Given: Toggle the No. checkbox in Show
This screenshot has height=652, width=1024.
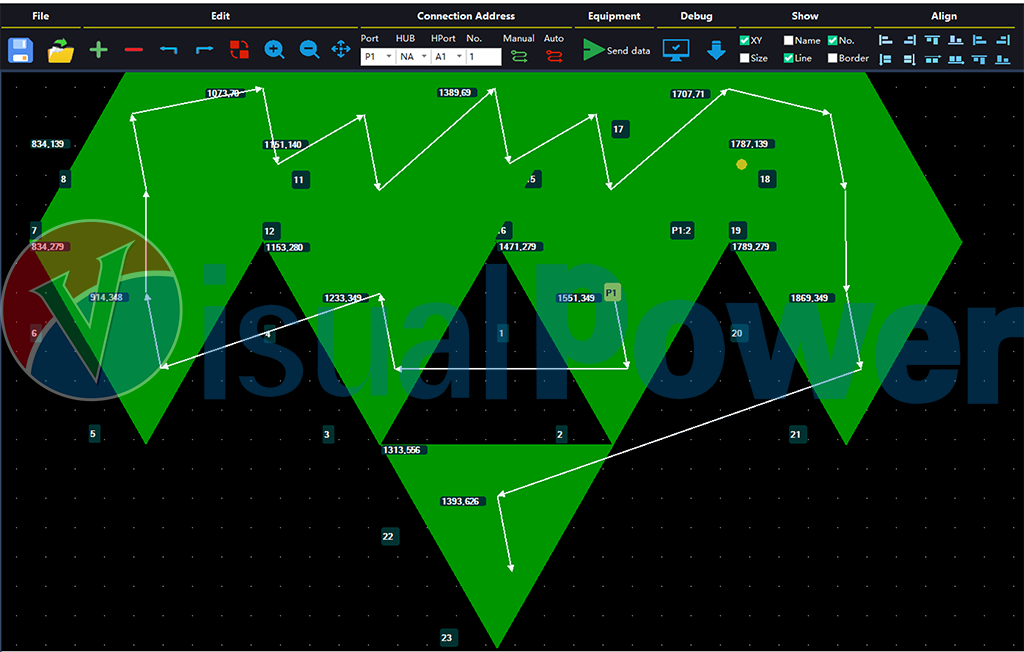Looking at the screenshot, I should click(832, 41).
